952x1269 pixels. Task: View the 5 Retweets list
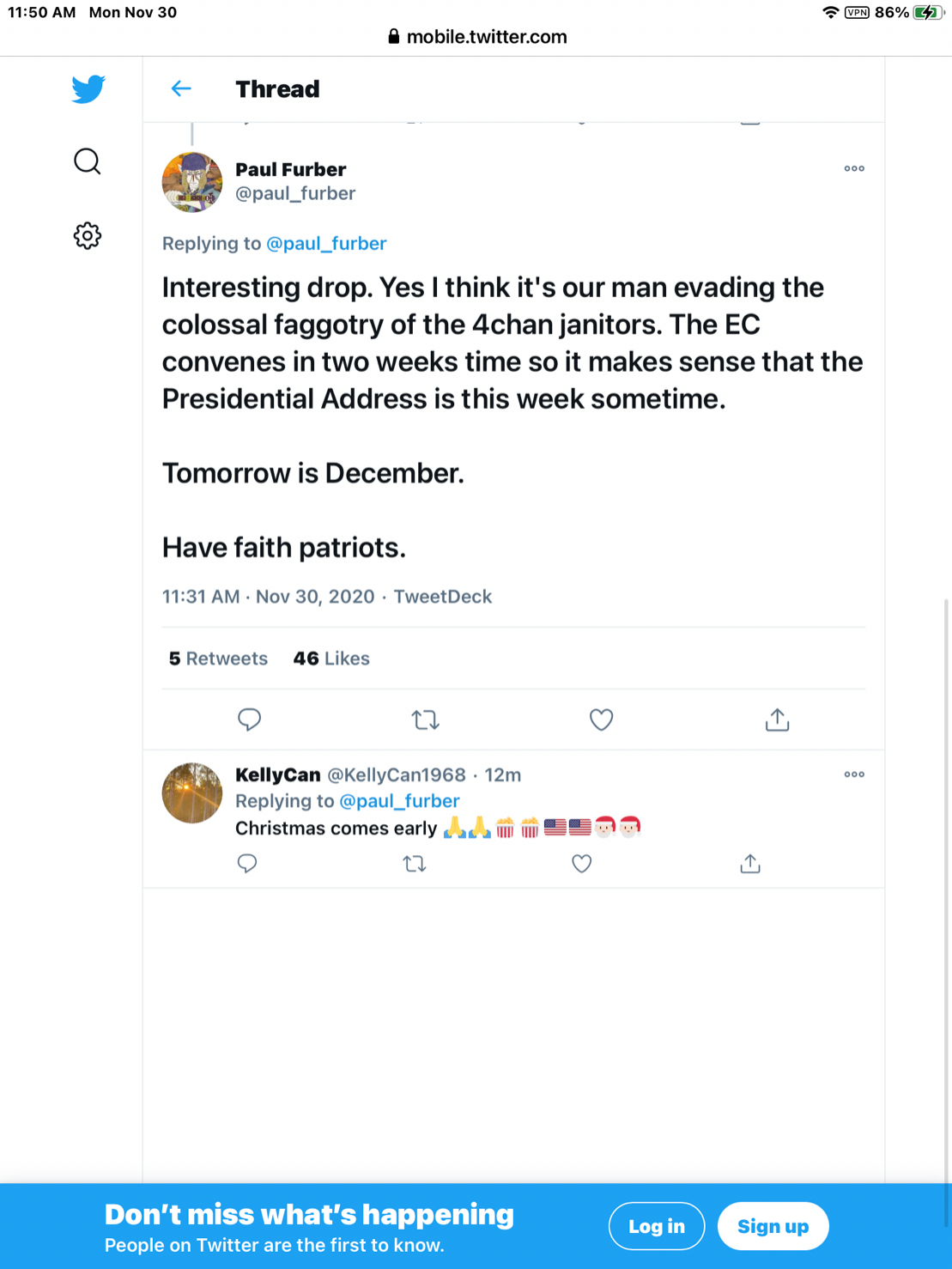pos(218,659)
